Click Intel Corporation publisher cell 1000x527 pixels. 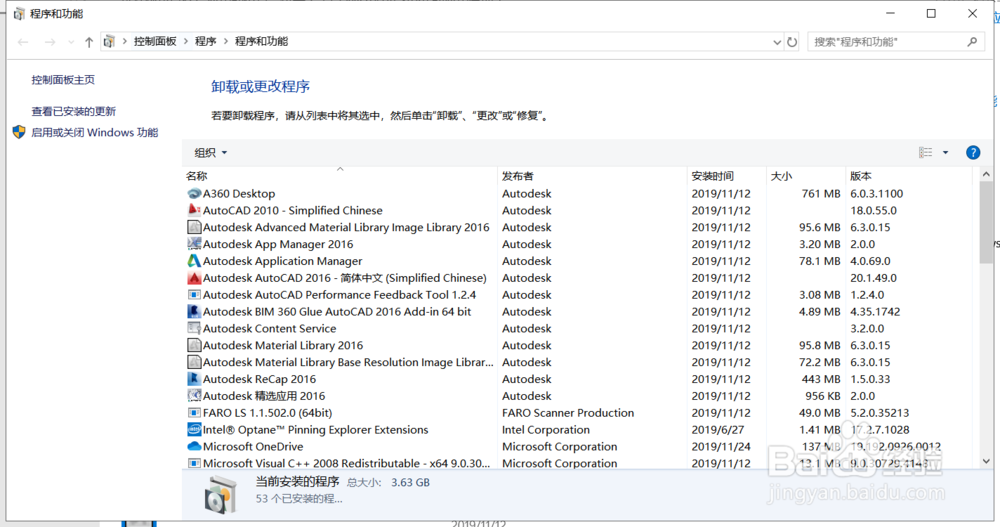(x=545, y=429)
